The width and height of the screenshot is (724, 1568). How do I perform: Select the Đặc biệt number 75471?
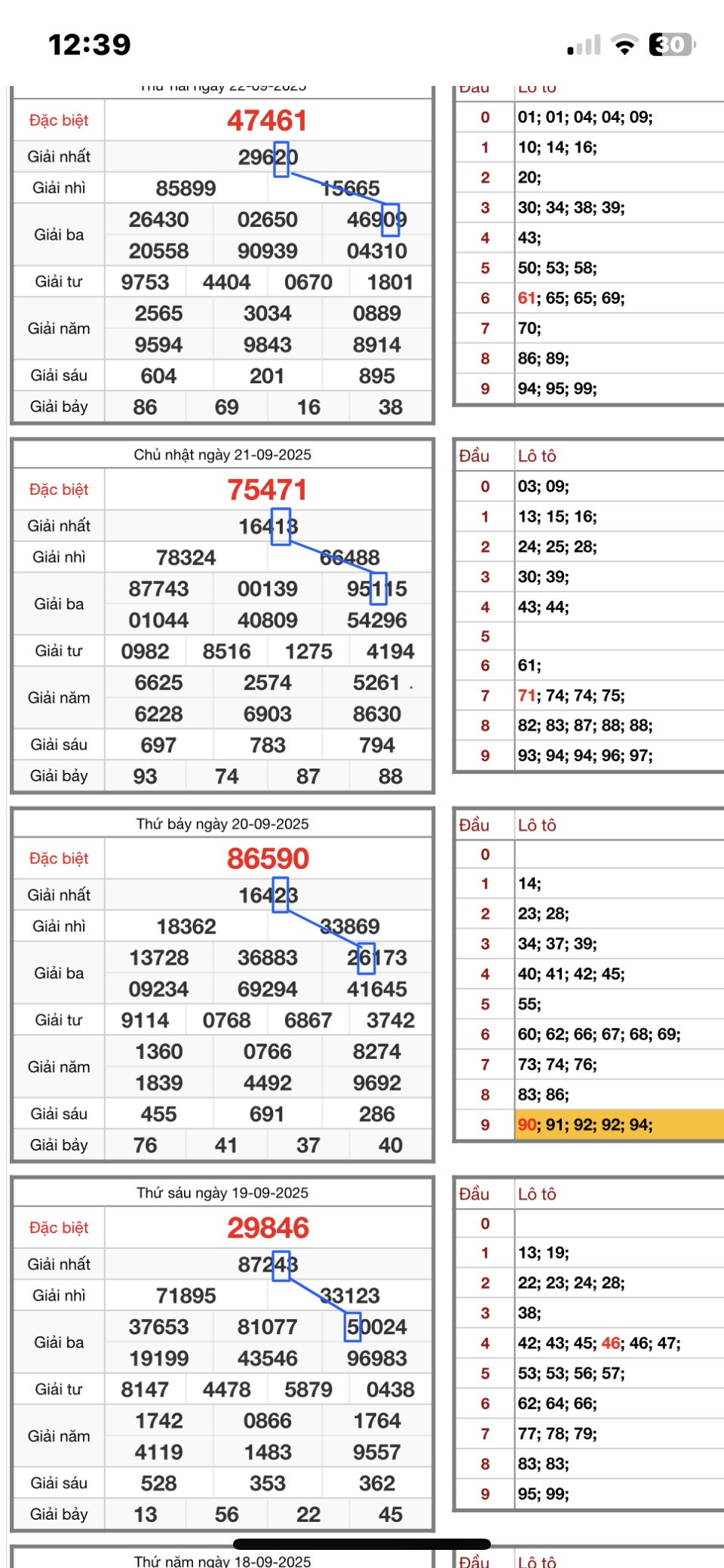coord(267,490)
